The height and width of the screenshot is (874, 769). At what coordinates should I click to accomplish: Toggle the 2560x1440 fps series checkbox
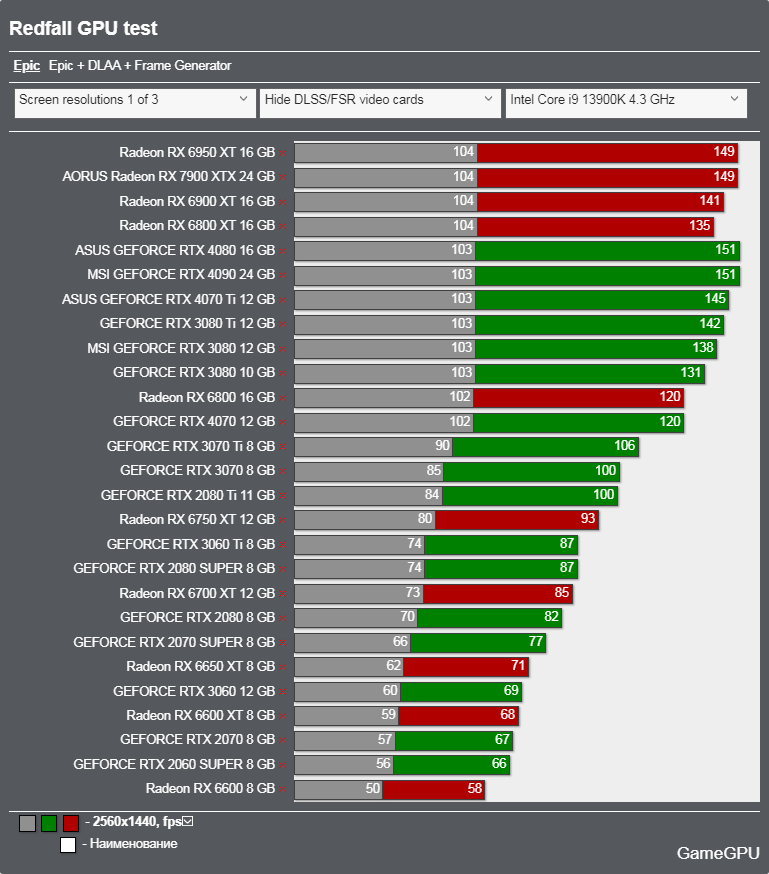[x=188, y=821]
